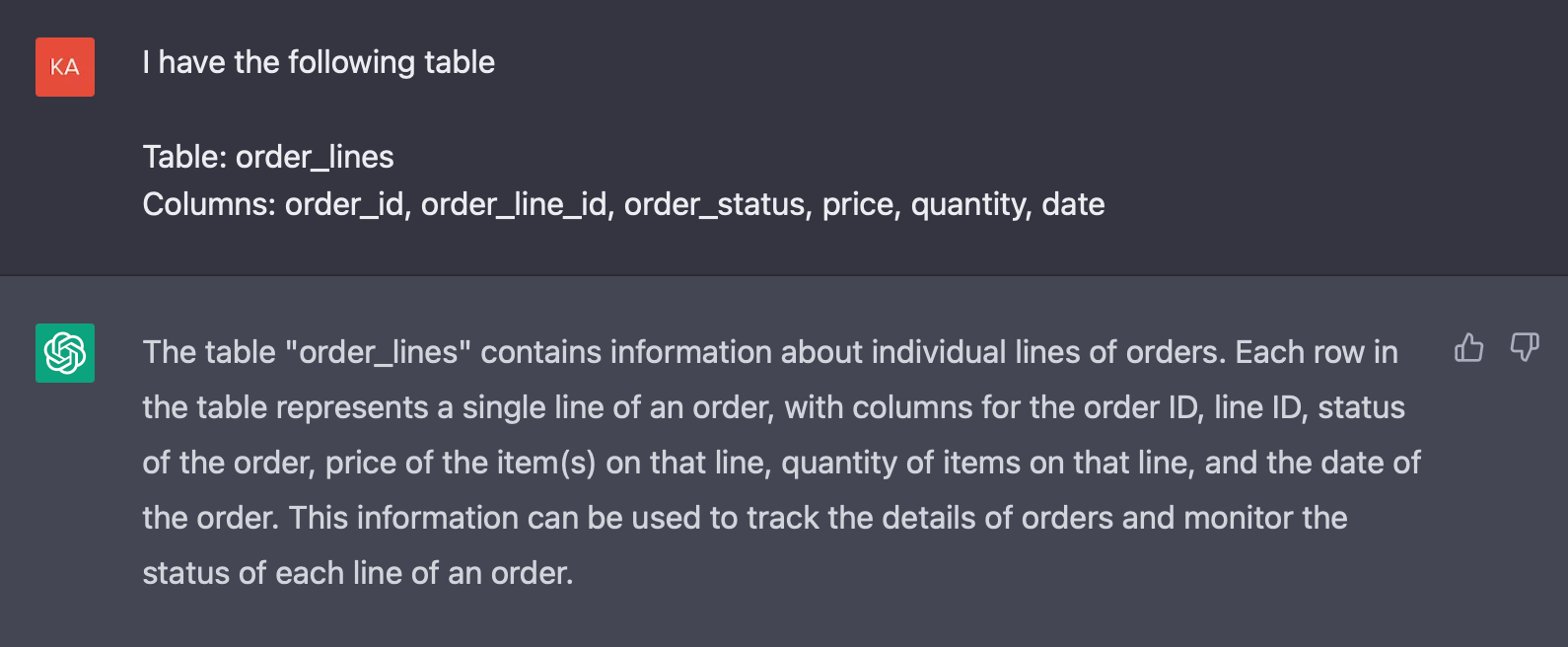The width and height of the screenshot is (1568, 647).
Task: Click the green ChatGPT logo avatar
Action: tap(65, 353)
